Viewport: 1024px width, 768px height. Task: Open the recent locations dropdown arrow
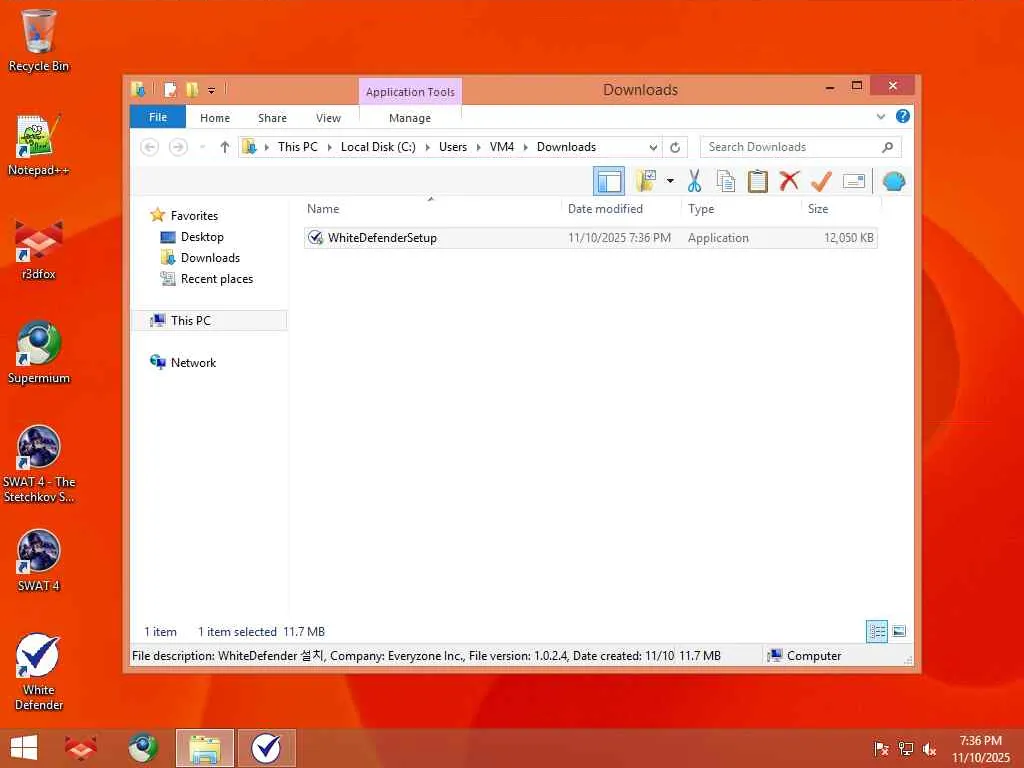202,148
